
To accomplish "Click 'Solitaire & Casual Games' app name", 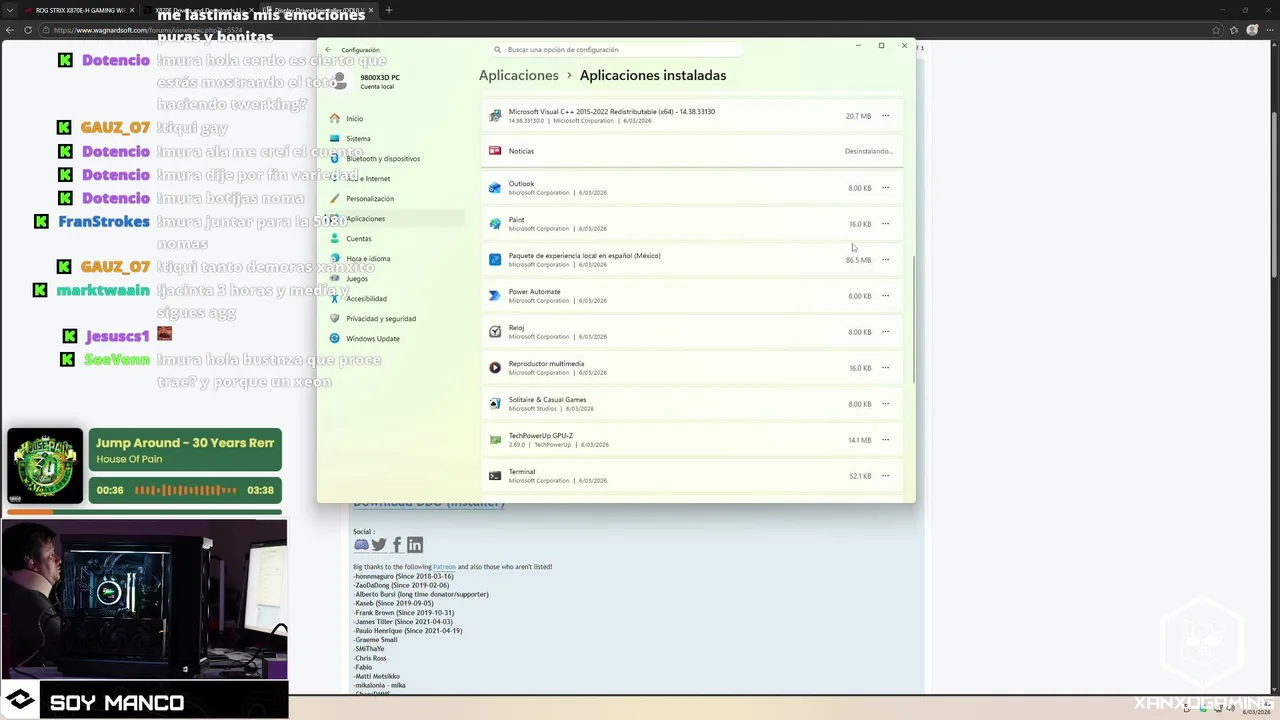I will (x=547, y=400).
